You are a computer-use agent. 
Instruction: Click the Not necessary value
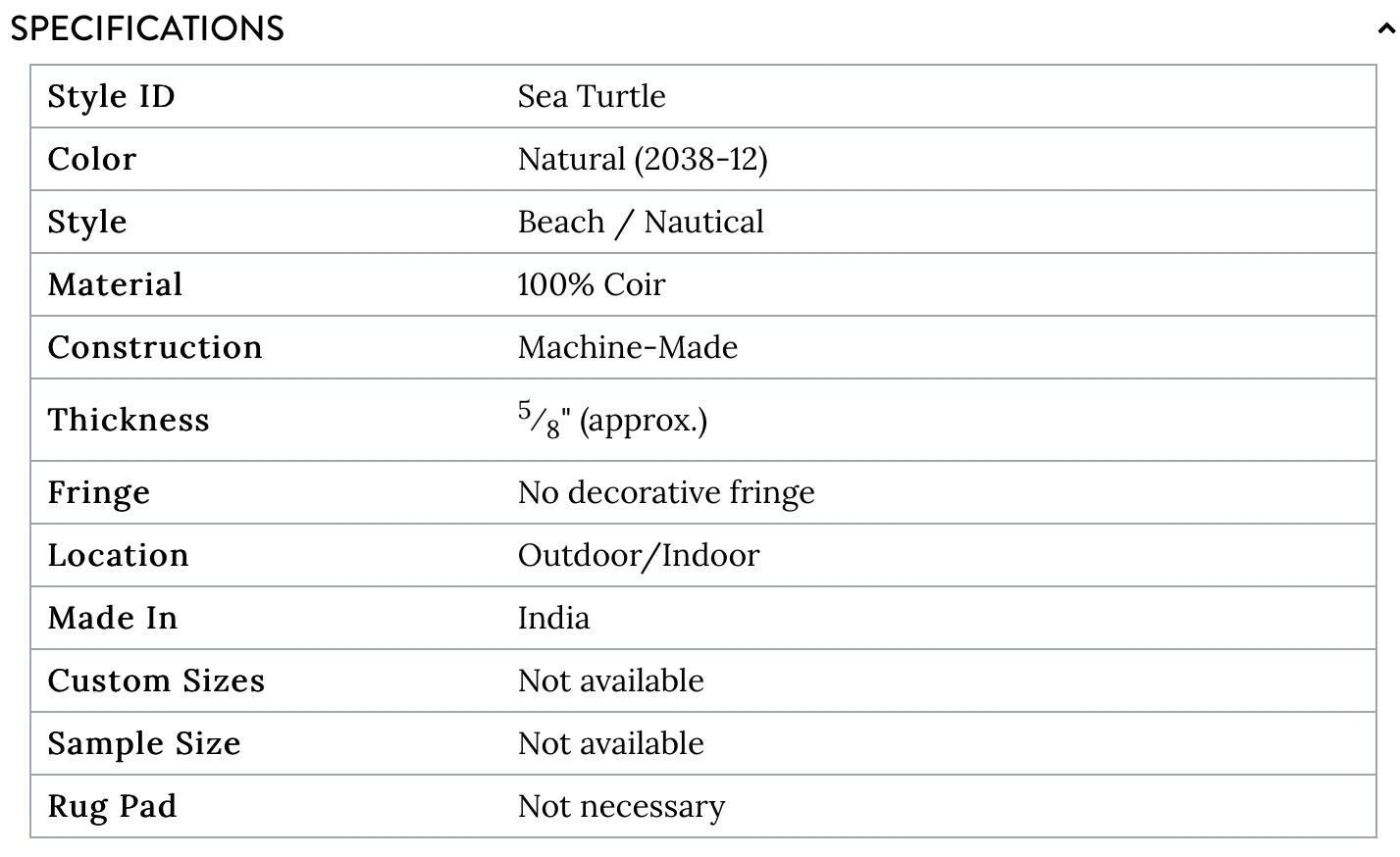[622, 806]
